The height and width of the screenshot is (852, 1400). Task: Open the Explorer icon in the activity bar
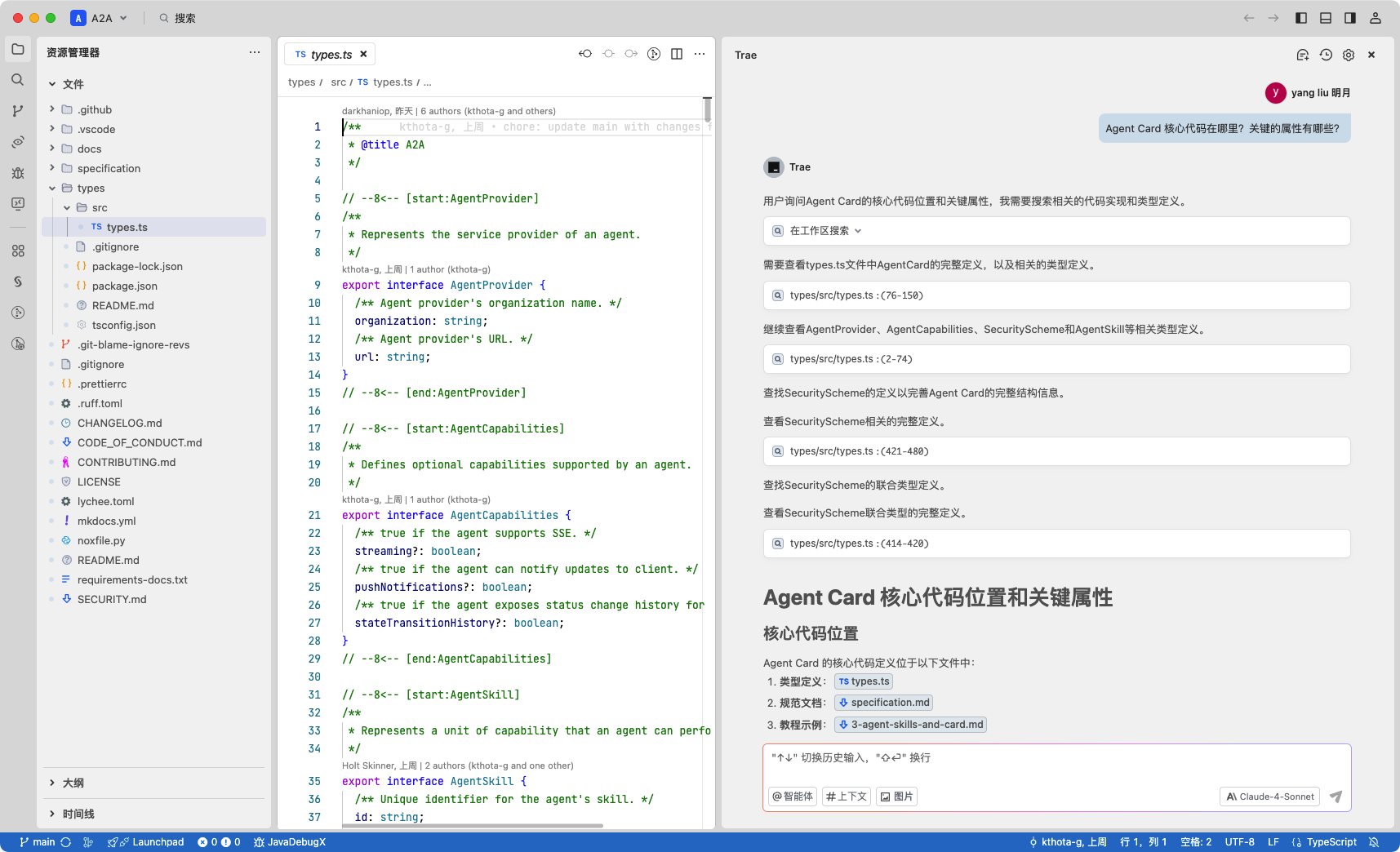pyautogui.click(x=18, y=49)
